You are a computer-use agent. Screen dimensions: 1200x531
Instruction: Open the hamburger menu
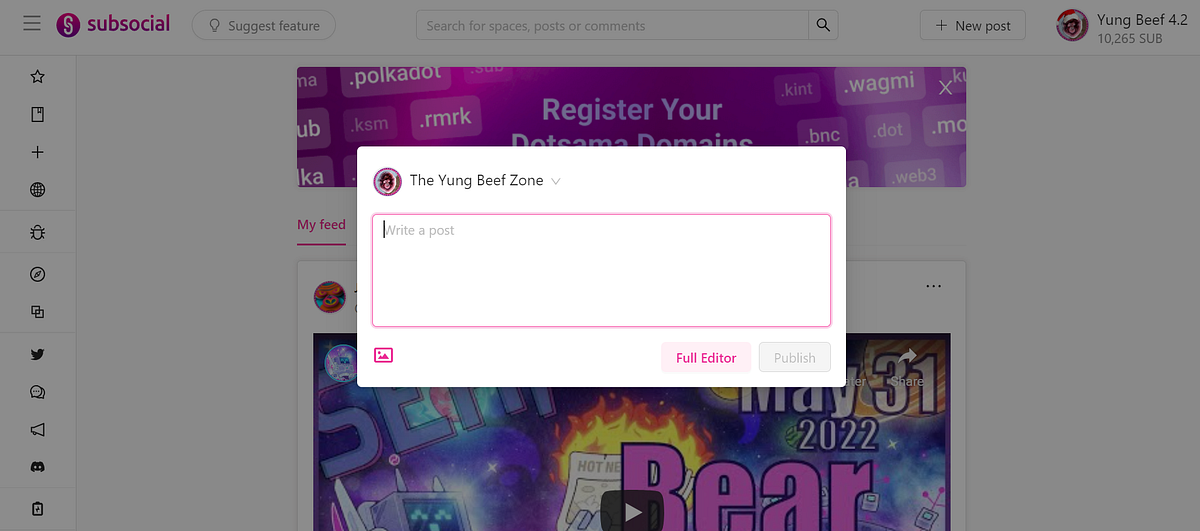coord(32,24)
